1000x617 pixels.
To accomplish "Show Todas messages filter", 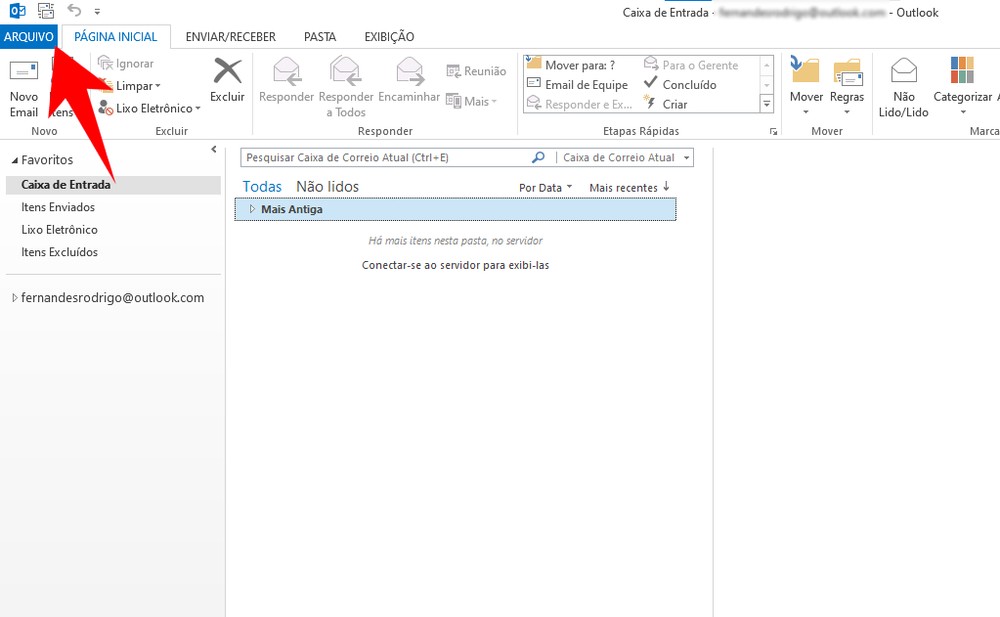I will [262, 187].
